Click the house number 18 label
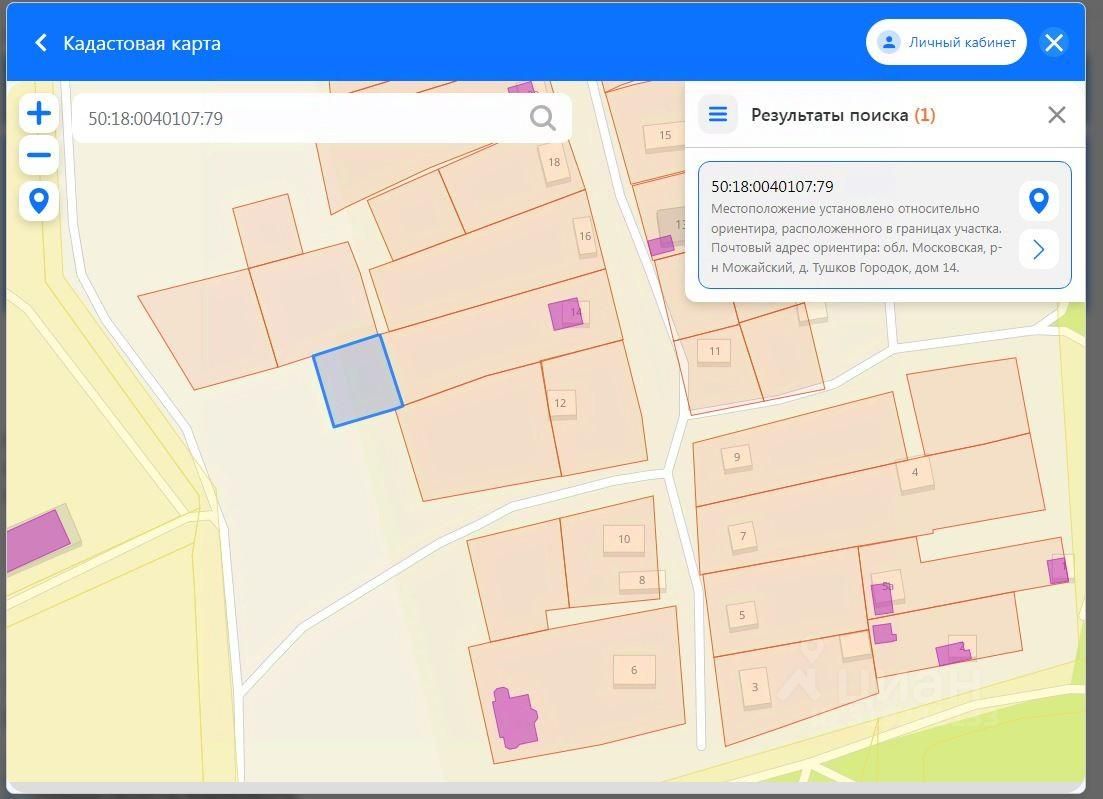This screenshot has width=1103, height=799. (x=554, y=162)
